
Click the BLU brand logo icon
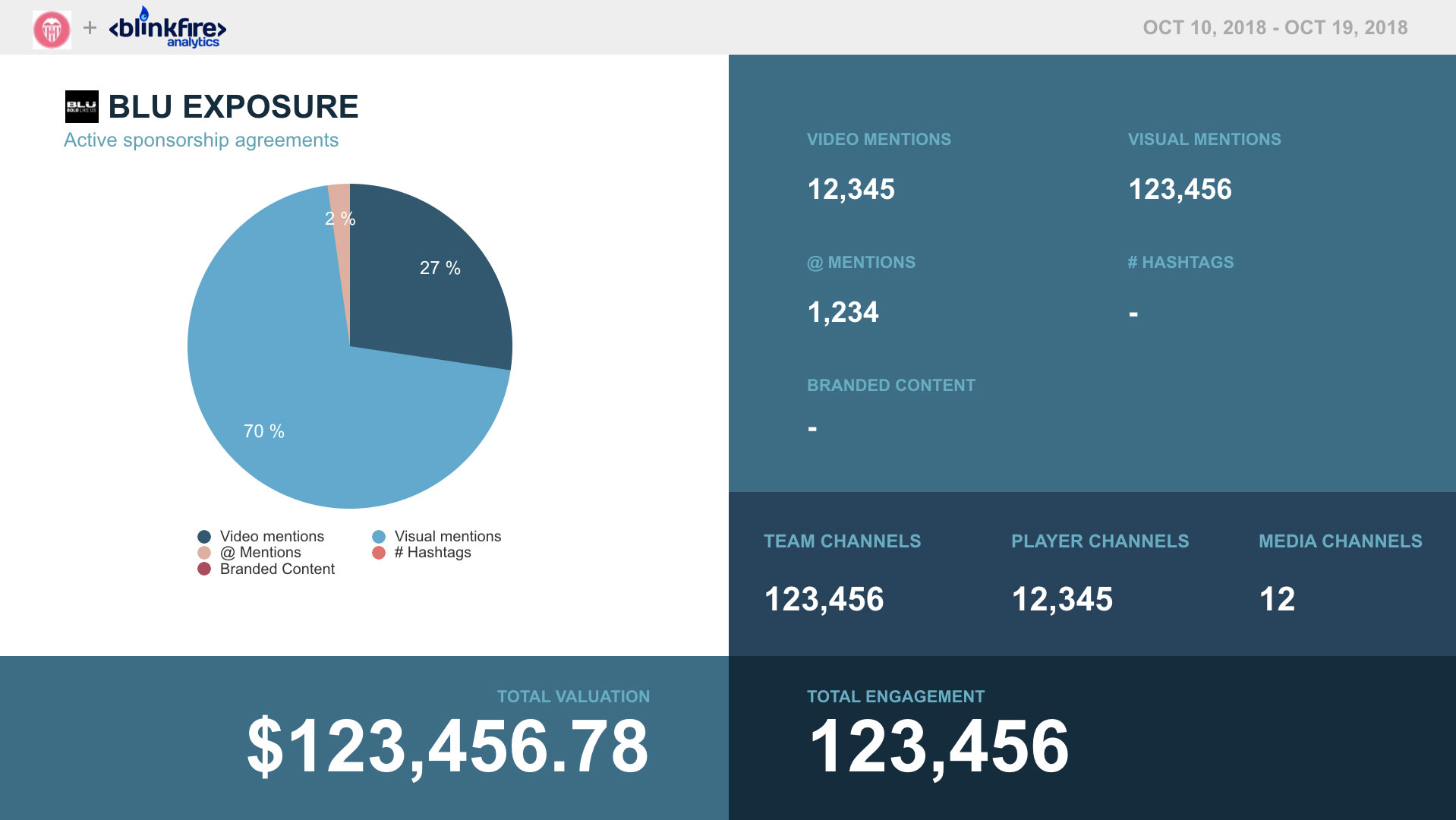[81, 107]
